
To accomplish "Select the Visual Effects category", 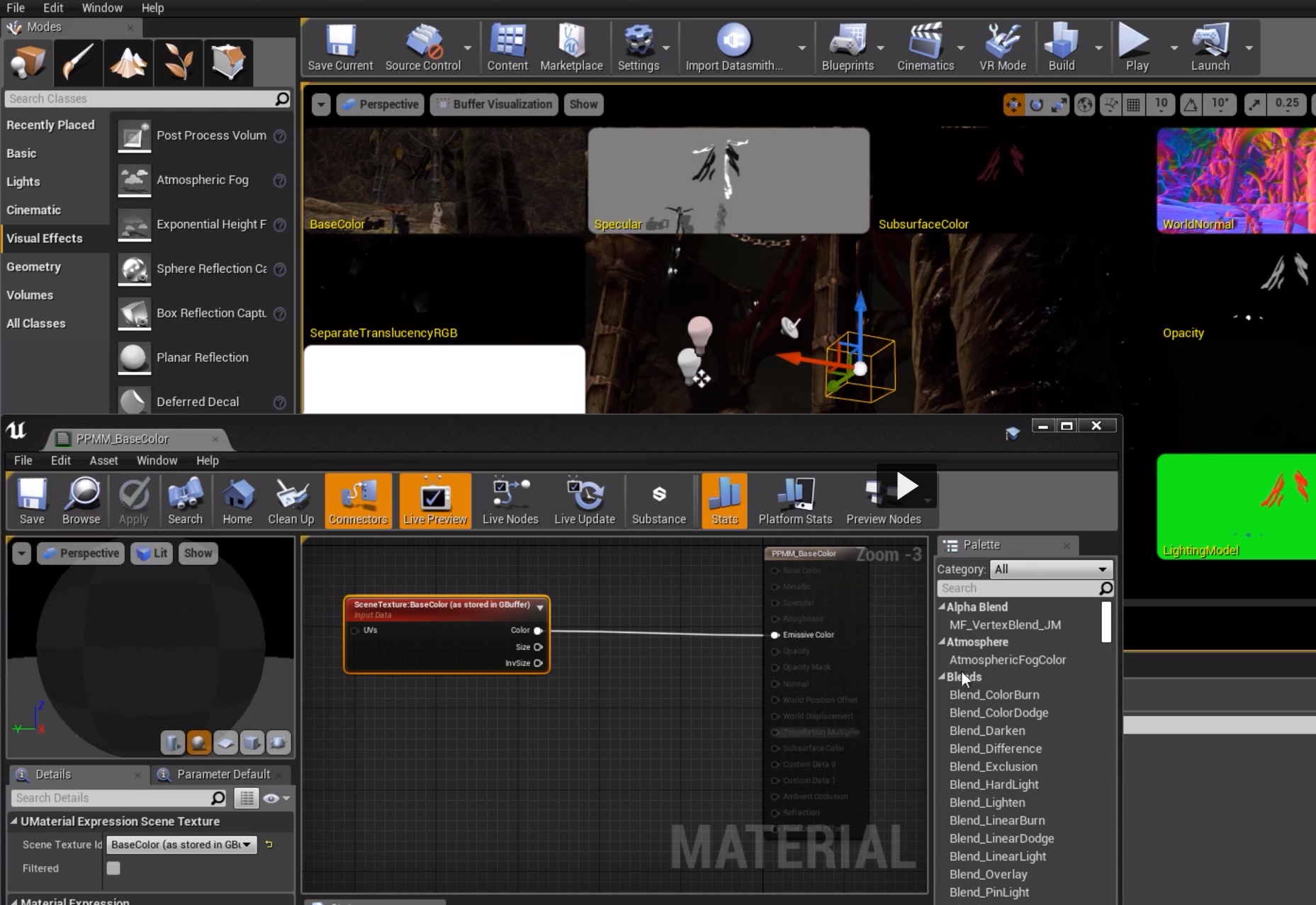I will point(45,238).
